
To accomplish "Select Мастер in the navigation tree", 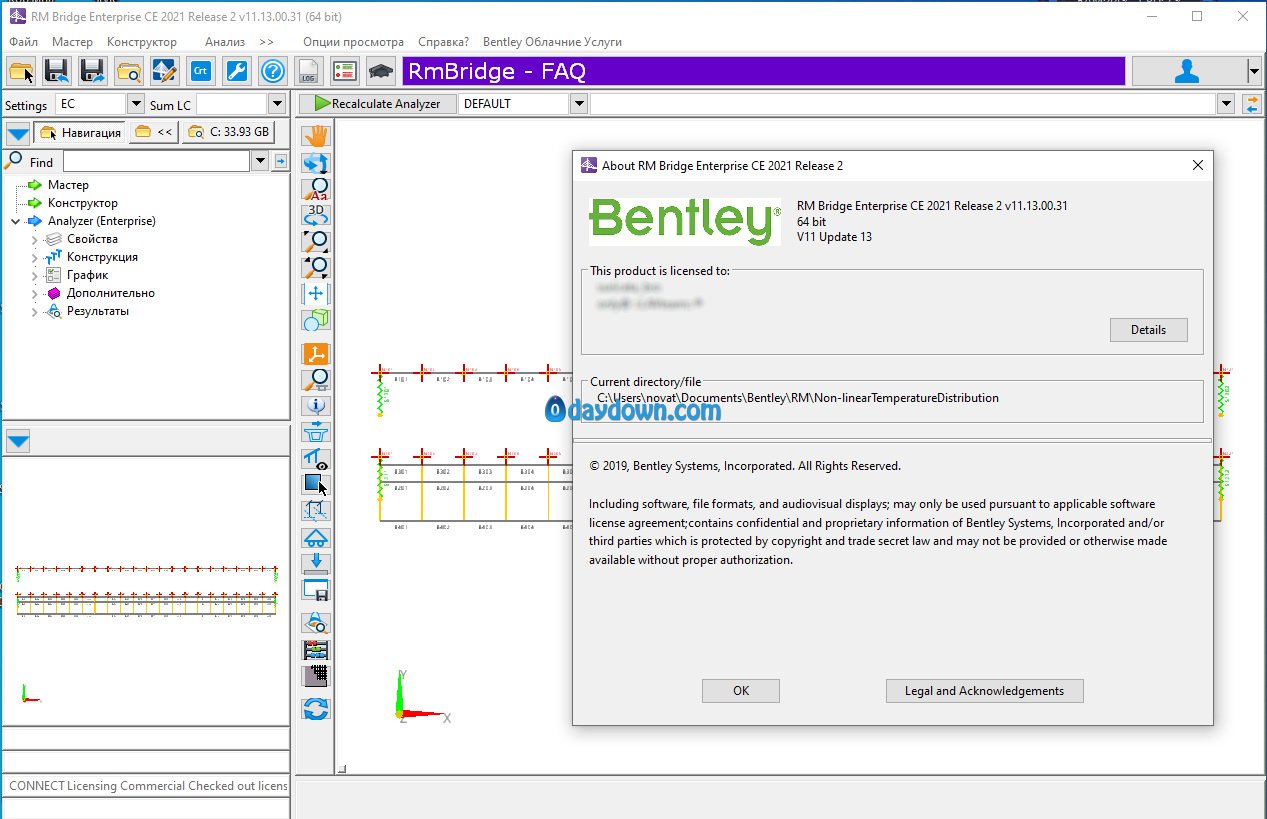I will click(68, 185).
